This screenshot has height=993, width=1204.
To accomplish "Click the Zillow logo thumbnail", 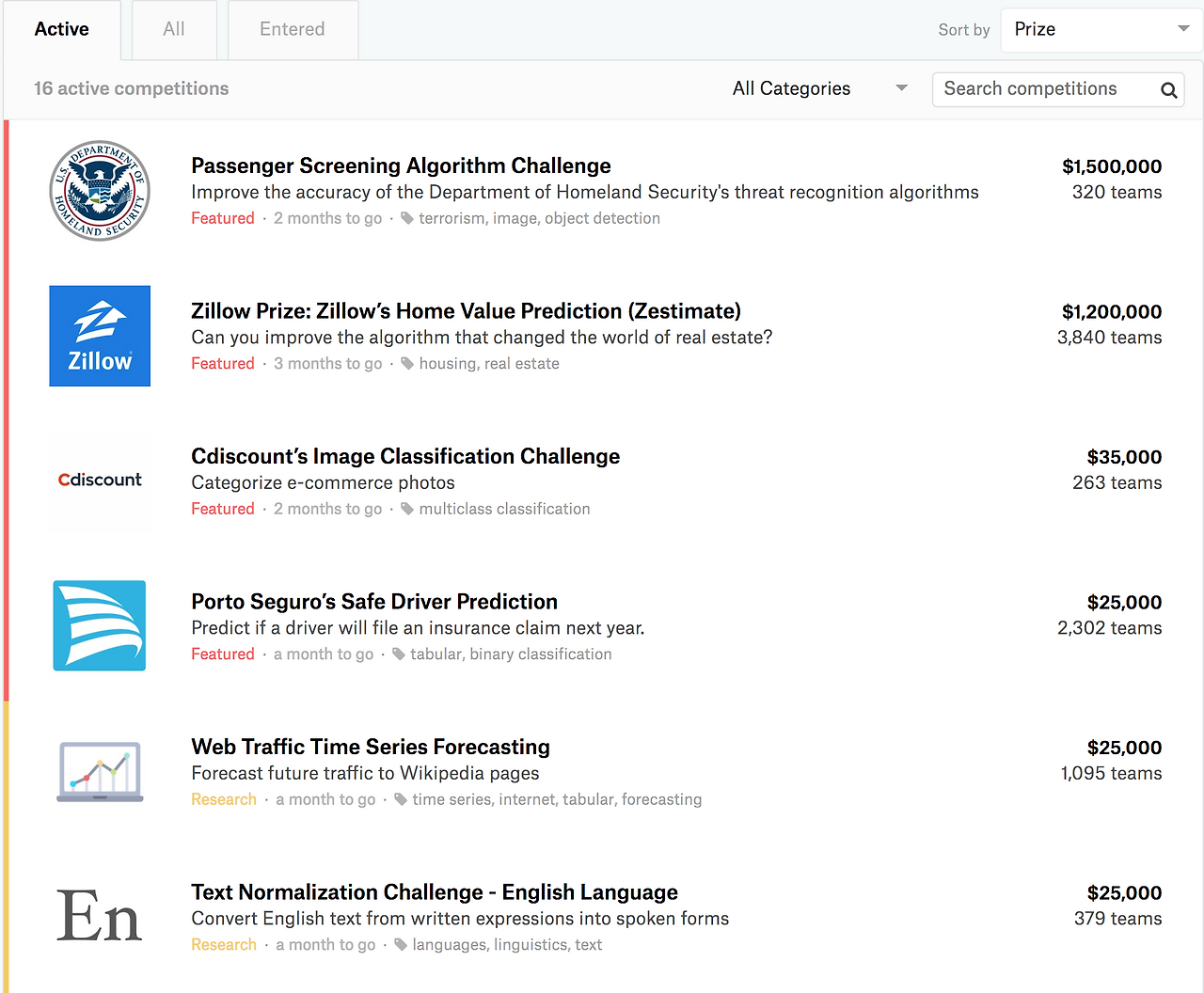I will click(100, 336).
